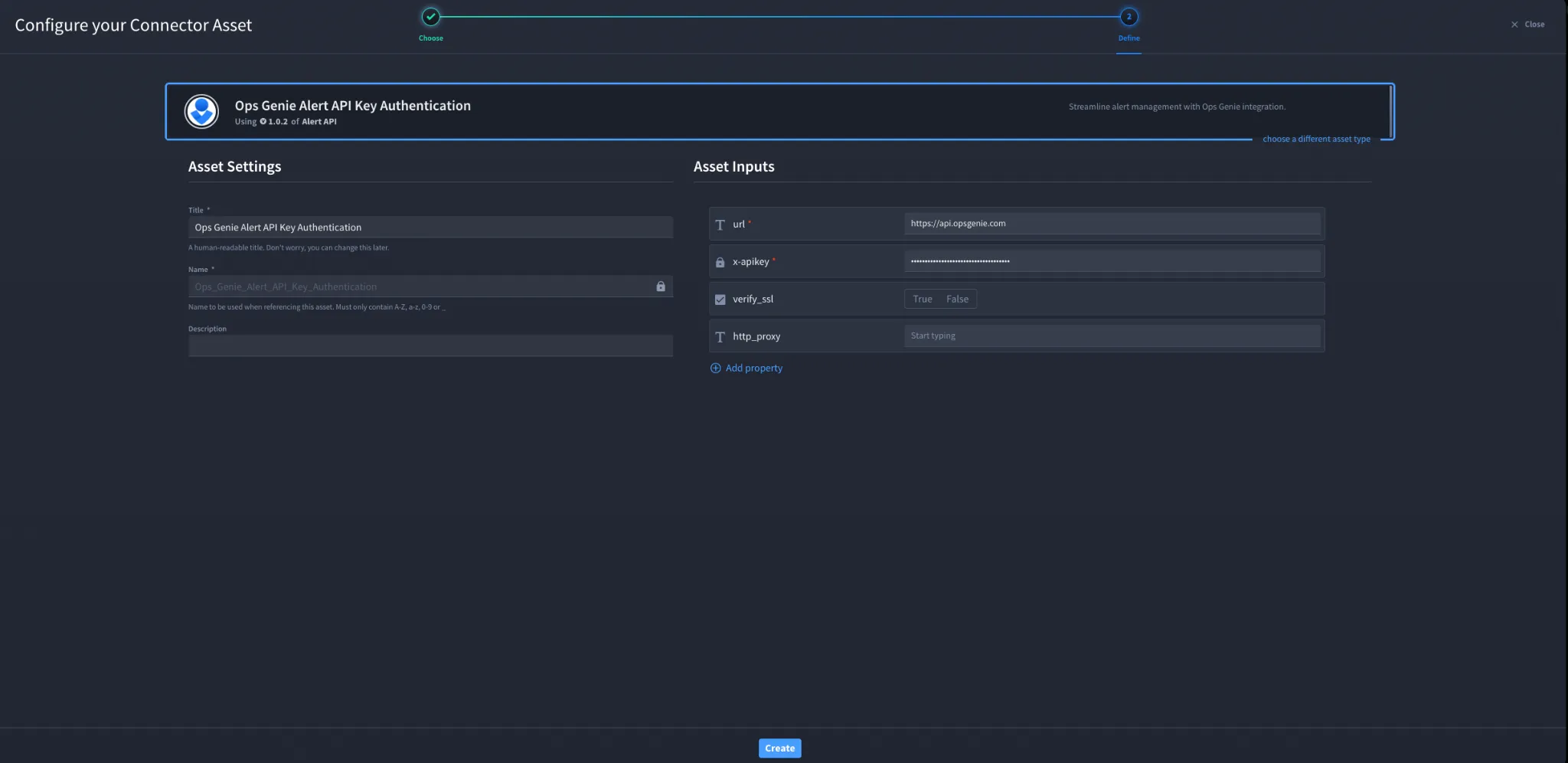Close the Connector Asset configuration
The height and width of the screenshot is (763, 1568).
point(1527,25)
